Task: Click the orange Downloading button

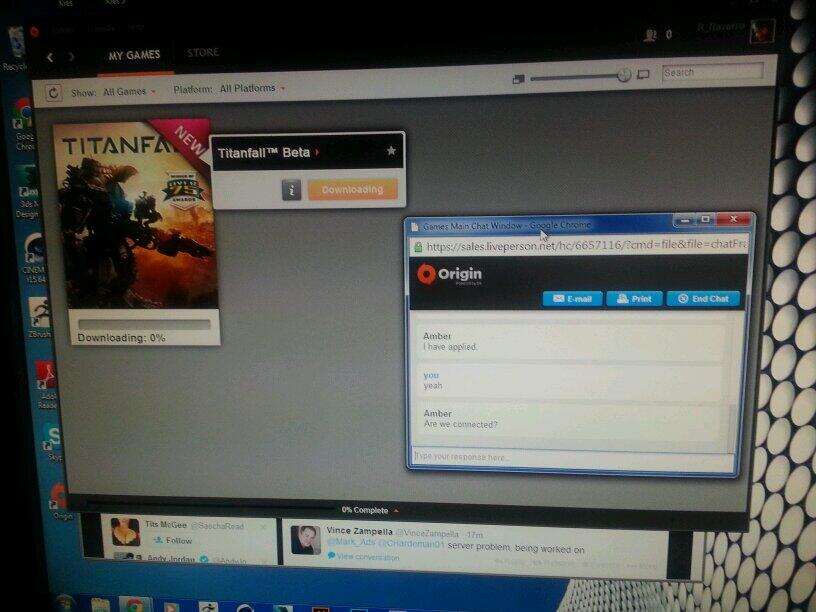Action: tap(352, 190)
